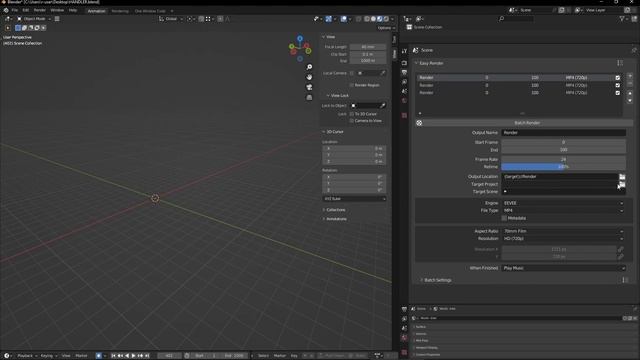Open the Object Mode dropdown
Image resolution: width=640 pixels, height=360 pixels.
[x=34, y=19]
